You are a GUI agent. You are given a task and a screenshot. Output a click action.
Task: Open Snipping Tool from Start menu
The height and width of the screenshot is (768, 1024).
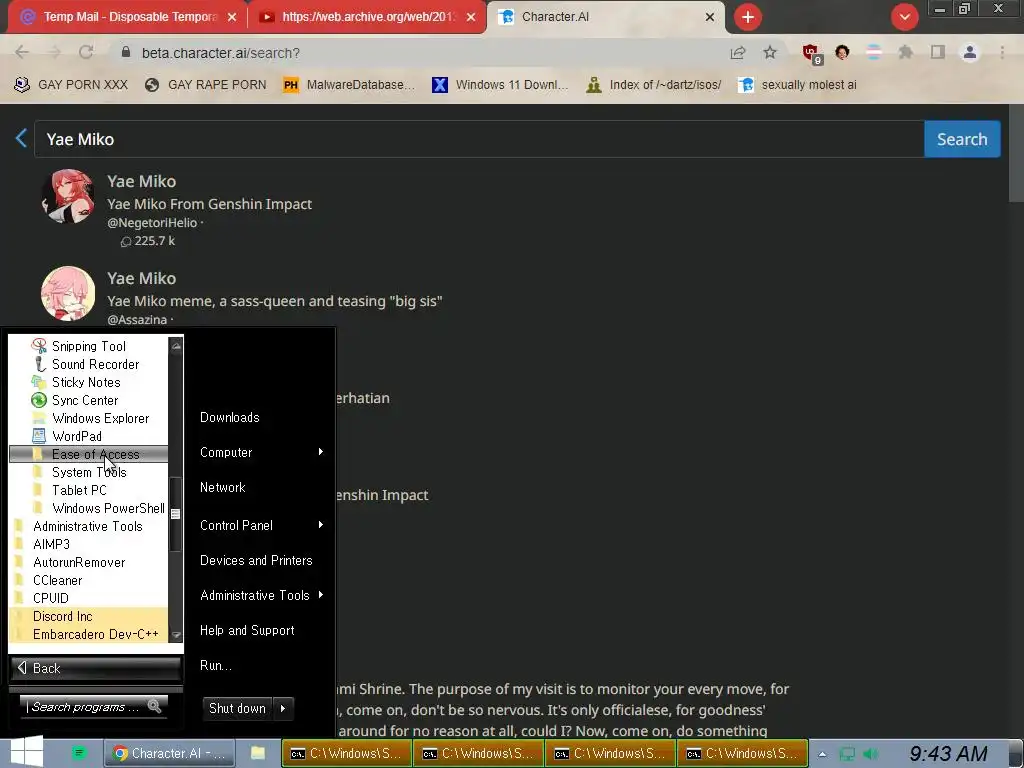click(x=88, y=346)
